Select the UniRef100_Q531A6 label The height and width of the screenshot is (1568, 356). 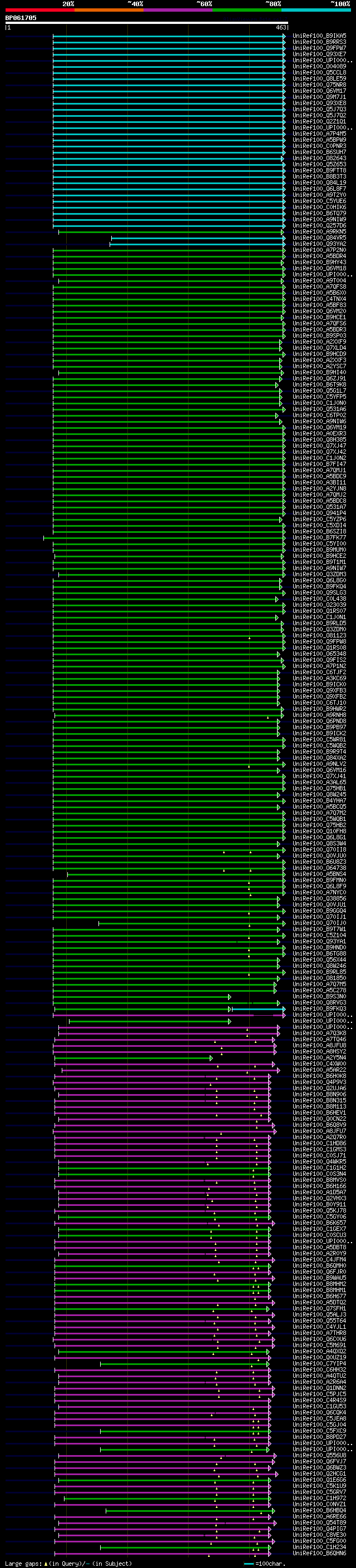319,409
